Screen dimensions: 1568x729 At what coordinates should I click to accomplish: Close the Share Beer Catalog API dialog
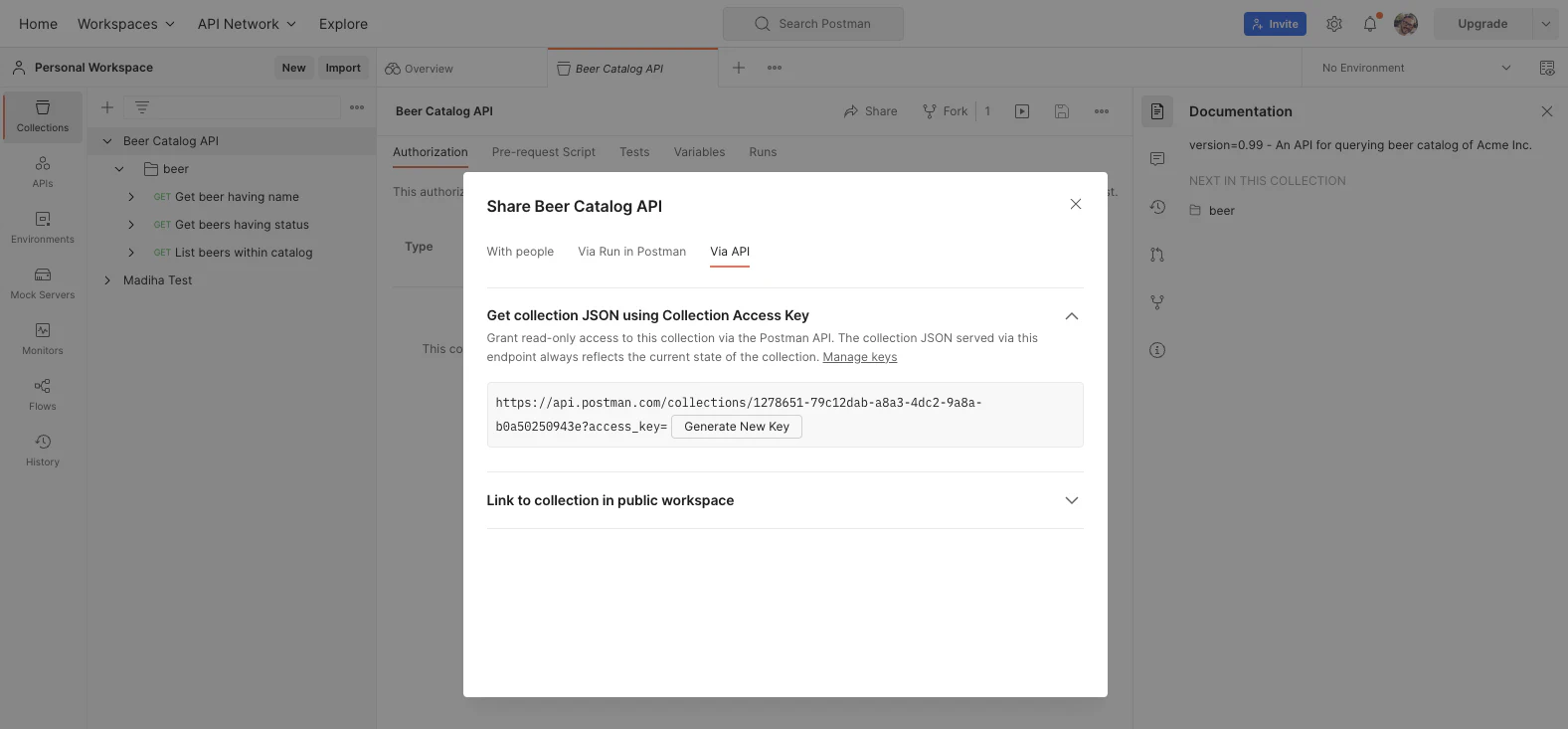tap(1075, 204)
